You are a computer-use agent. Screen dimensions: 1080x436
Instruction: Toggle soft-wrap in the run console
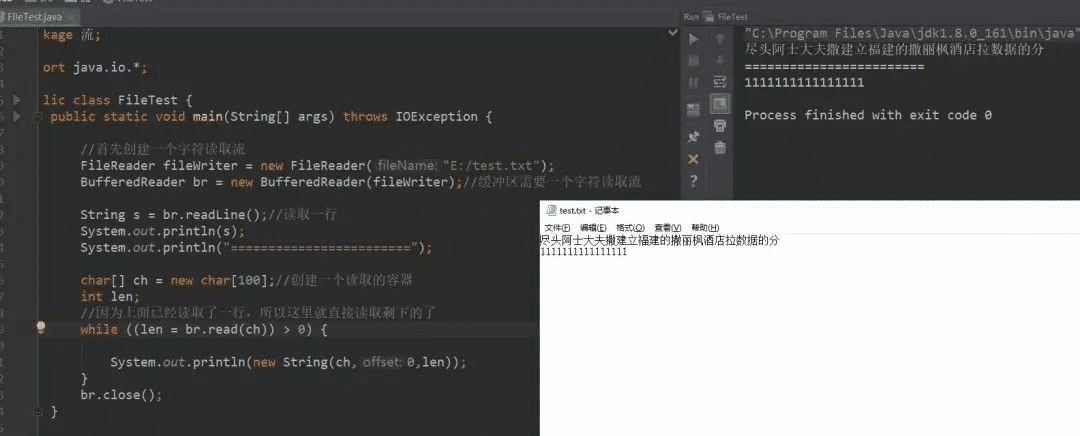tap(719, 82)
